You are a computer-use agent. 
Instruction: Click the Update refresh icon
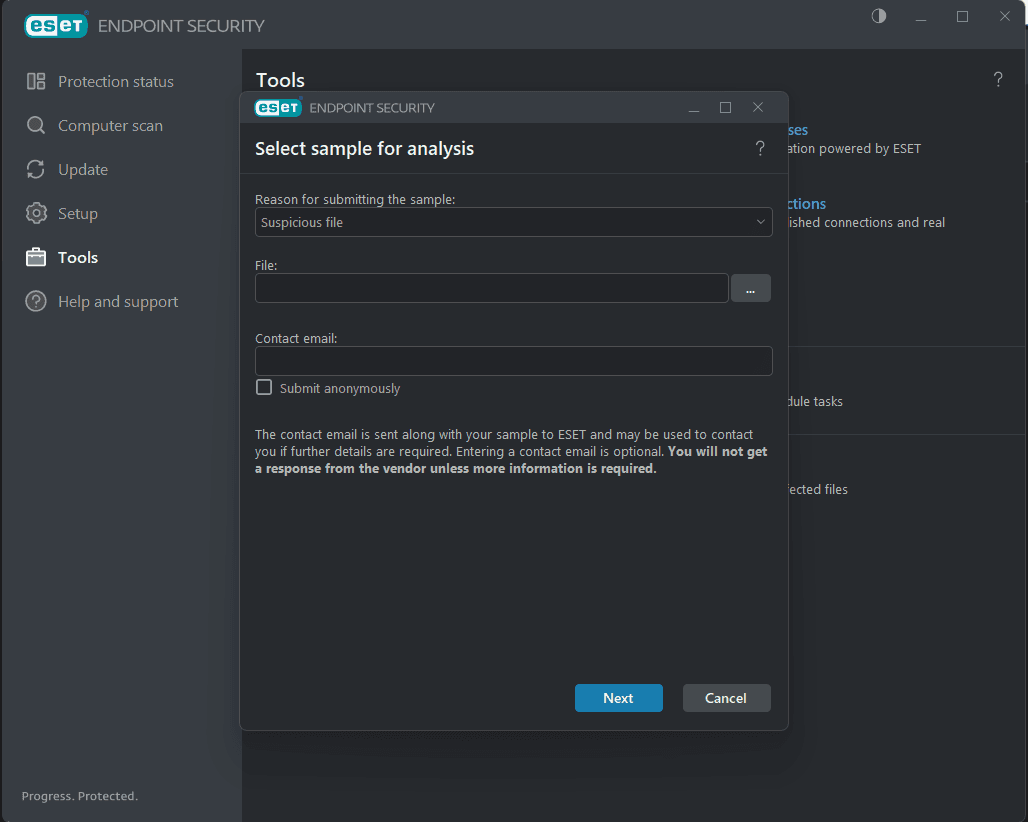click(x=36, y=169)
